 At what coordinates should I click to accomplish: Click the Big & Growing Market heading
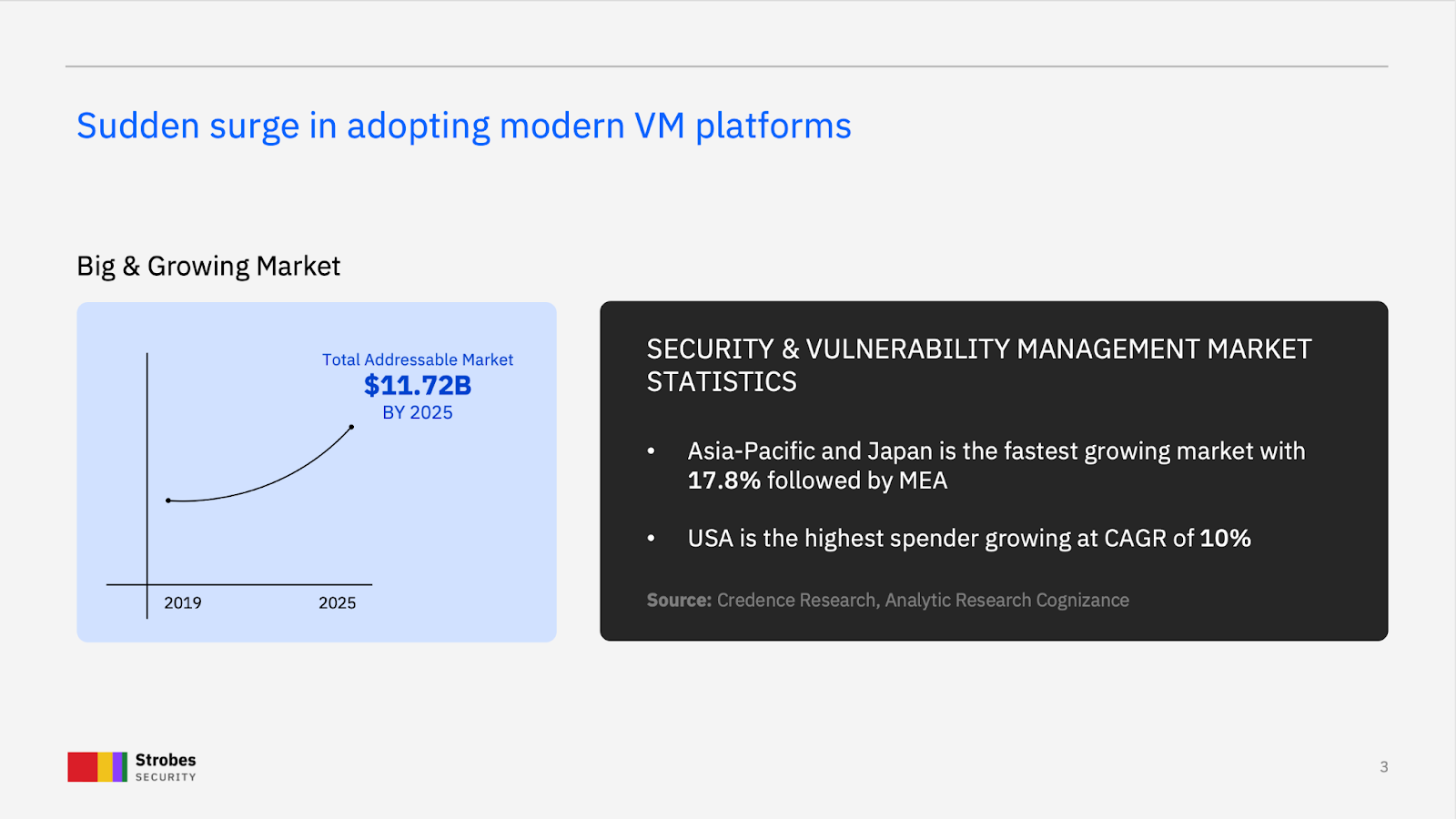208,266
